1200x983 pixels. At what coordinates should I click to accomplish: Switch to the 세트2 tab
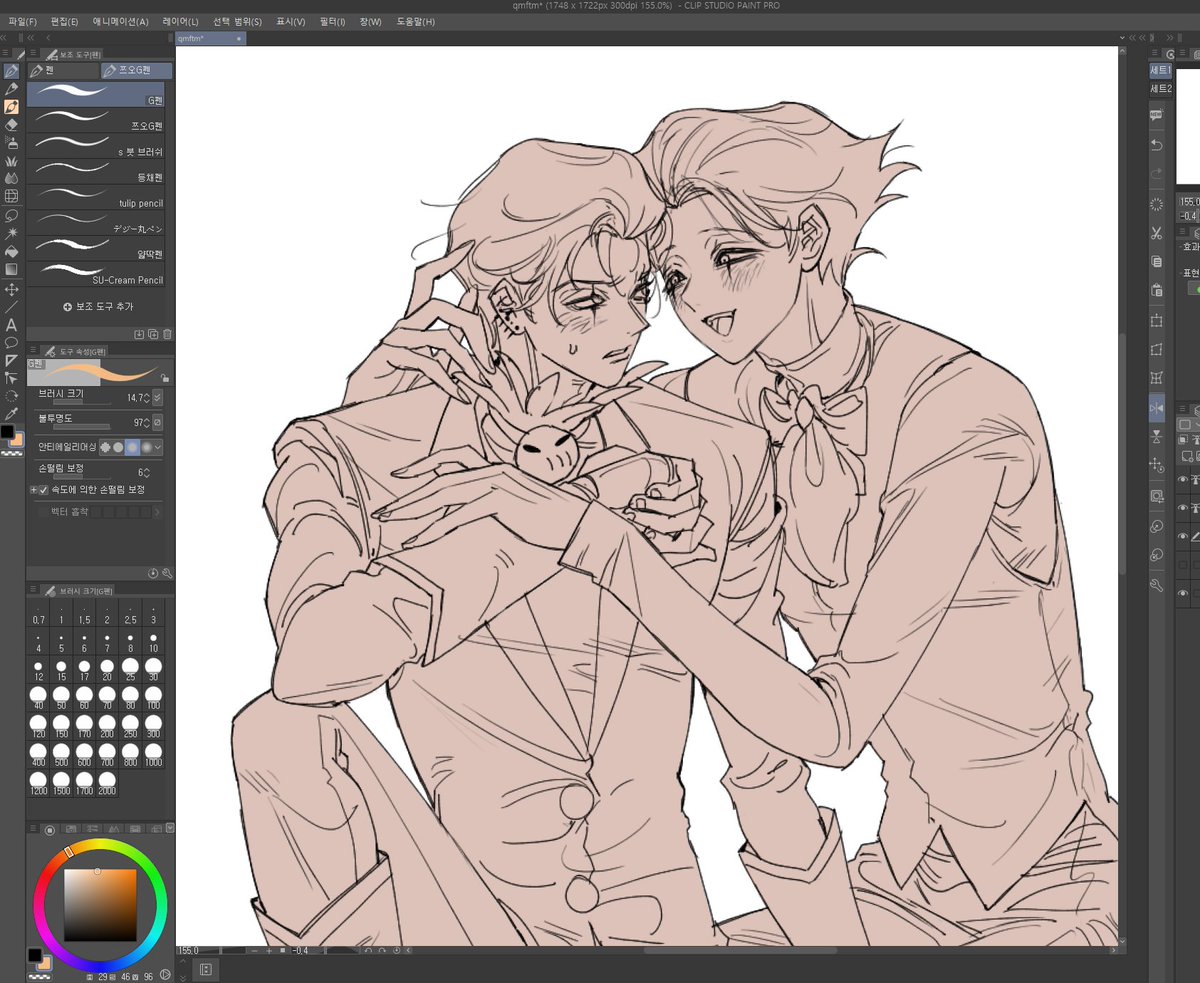click(1161, 89)
